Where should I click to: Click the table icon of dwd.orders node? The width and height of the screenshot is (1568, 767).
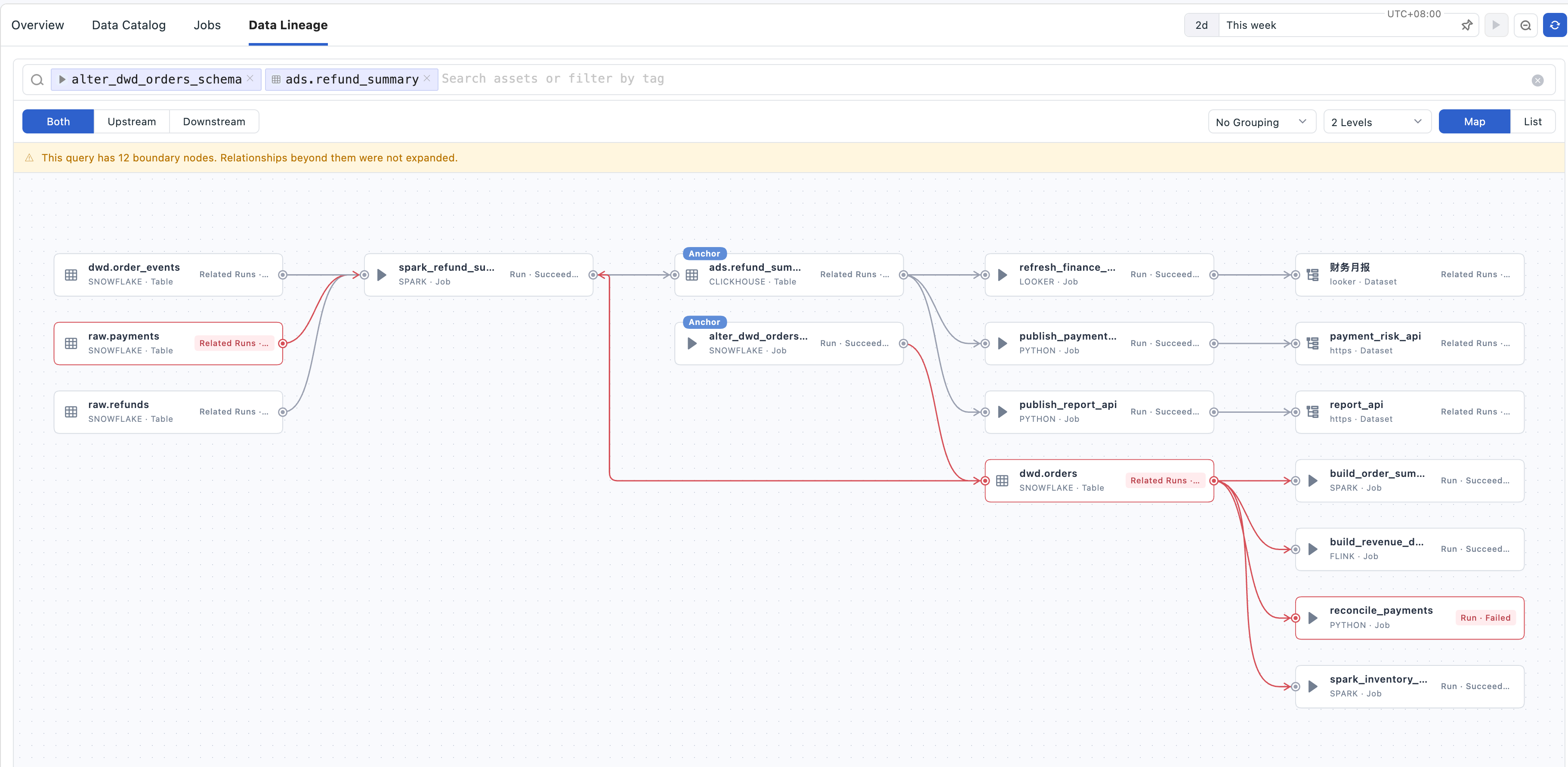1003,481
